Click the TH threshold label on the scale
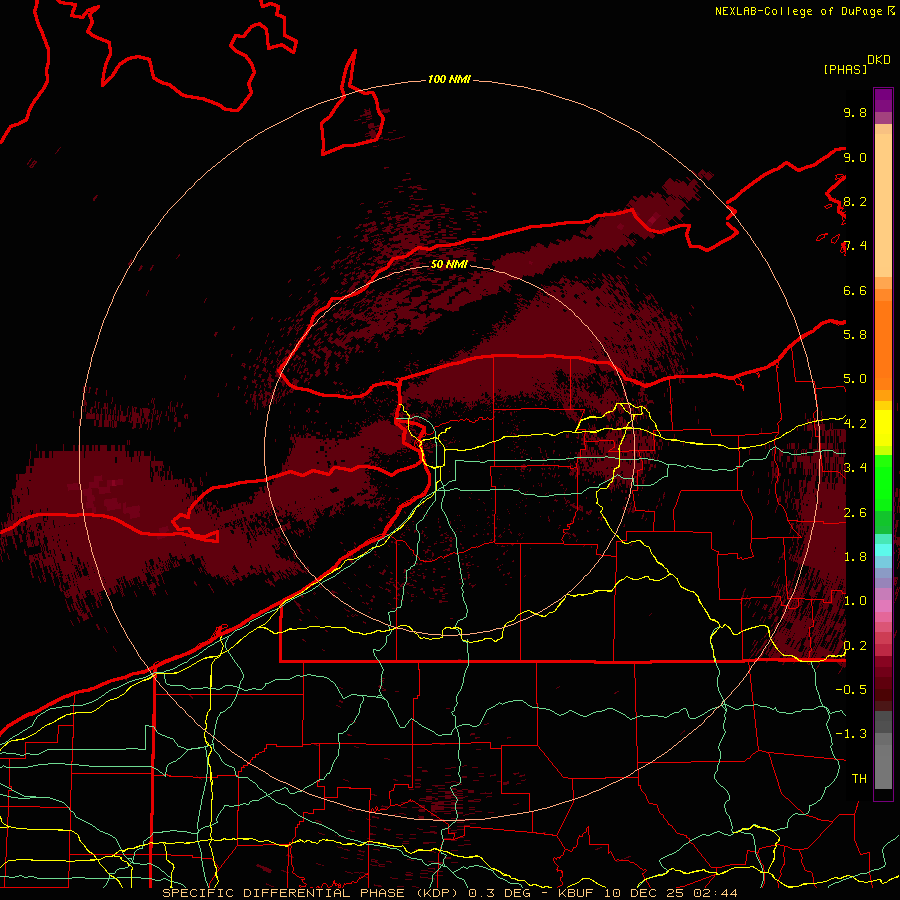Viewport: 900px width, 900px height. tap(859, 778)
